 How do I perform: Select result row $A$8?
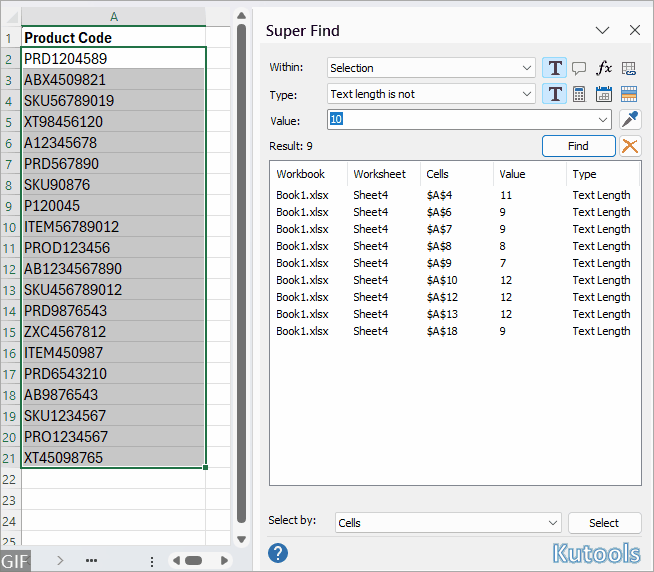tap(455, 246)
